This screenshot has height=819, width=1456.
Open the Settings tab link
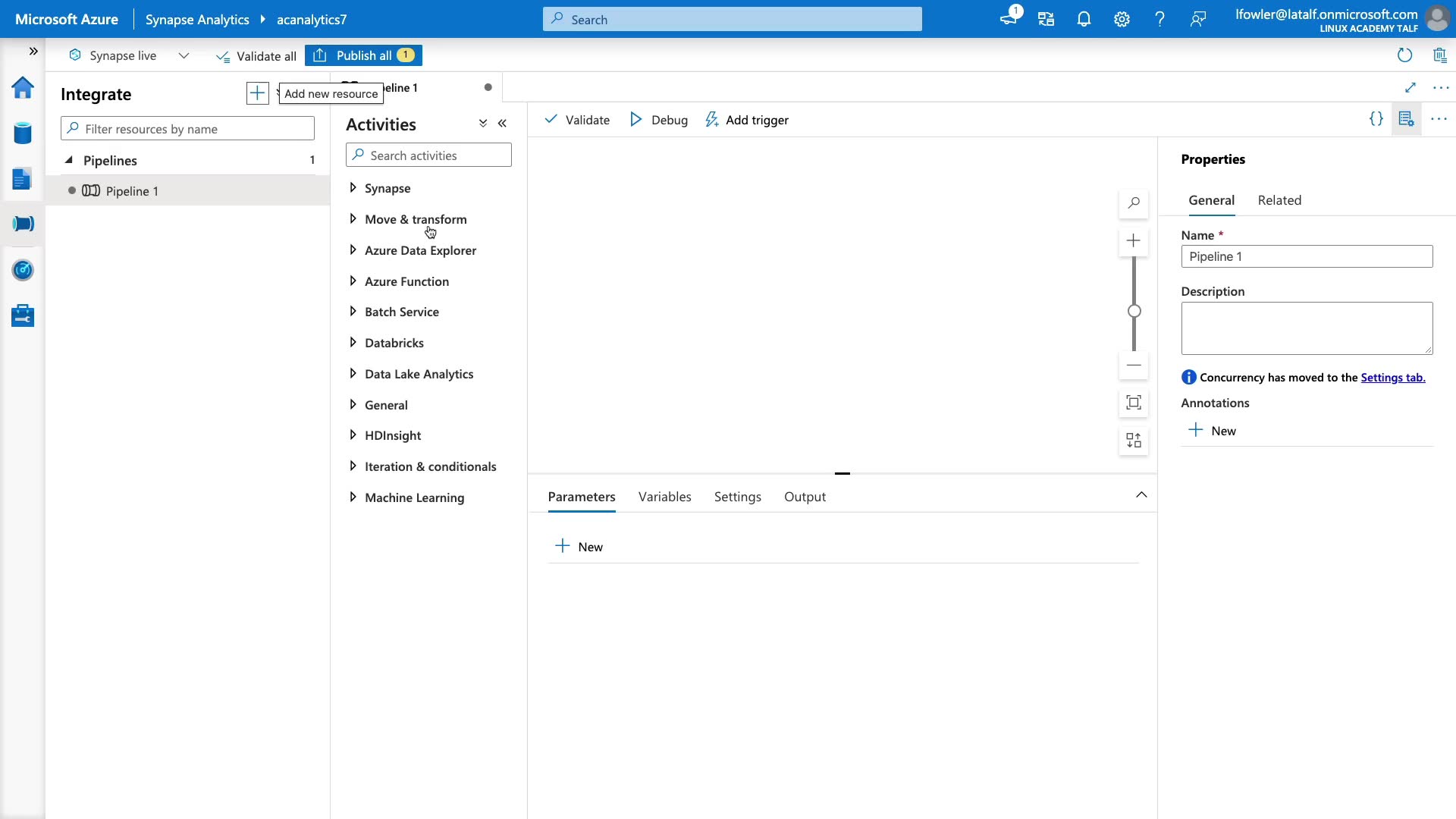[x=1392, y=378]
